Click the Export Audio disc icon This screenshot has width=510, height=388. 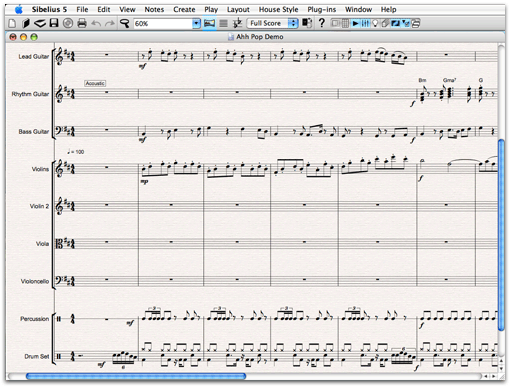(x=68, y=23)
